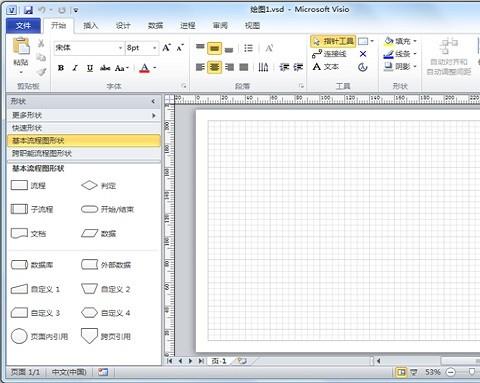This screenshot has height=383, width=480.
Task: Select Cross-functional flowchart shapes (跨职能流程图形状)
Action: click(x=84, y=153)
